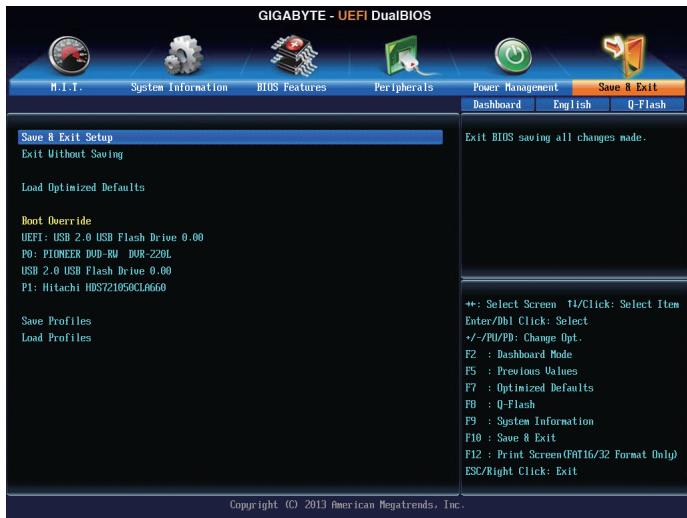
Task: Click the 'Enter/Dbl Click: Select' hint
Action: [527, 321]
